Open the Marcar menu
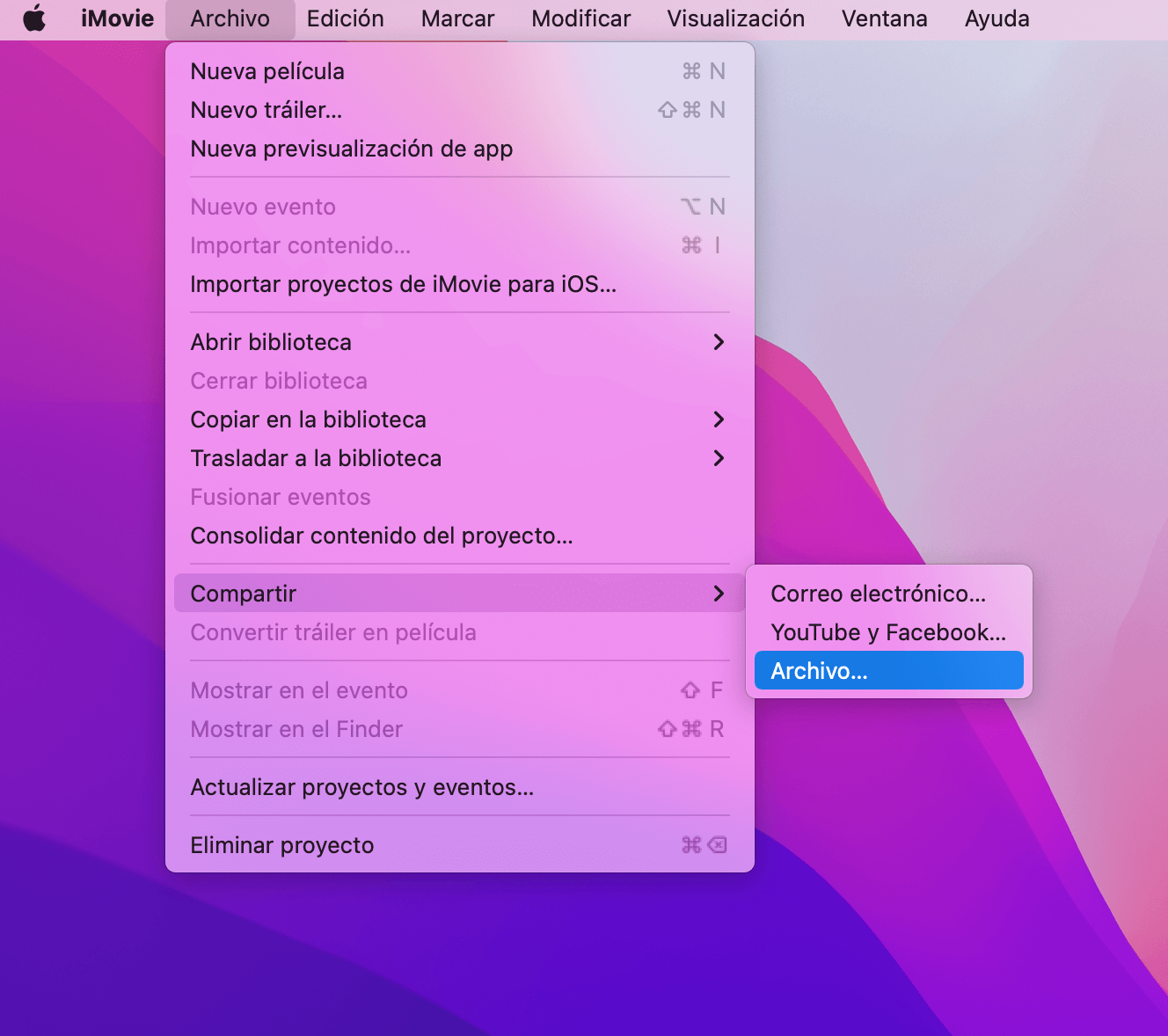Screen dimensions: 1168x1036 457,18
